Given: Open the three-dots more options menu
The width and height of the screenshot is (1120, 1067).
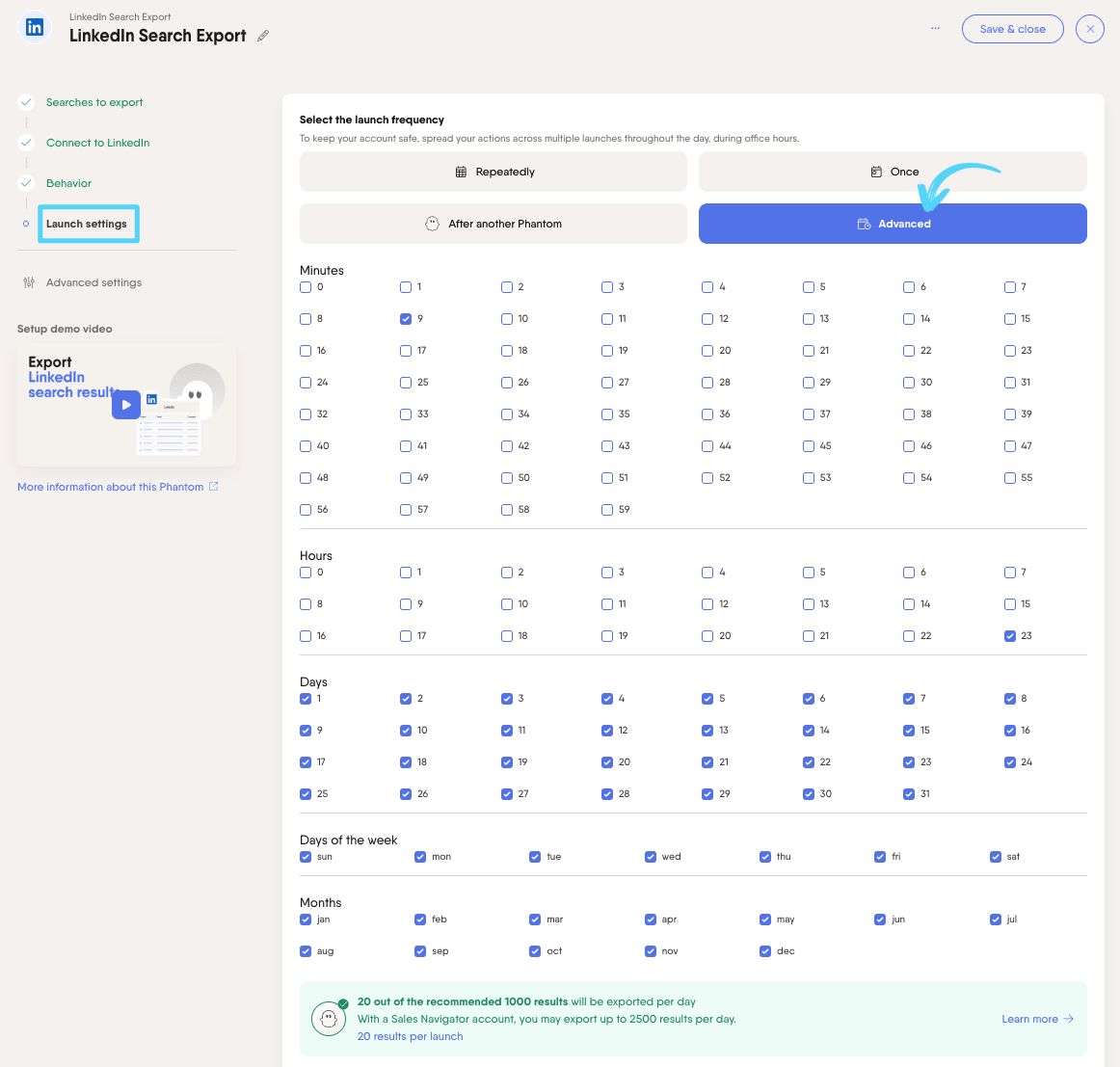Looking at the screenshot, I should (935, 29).
